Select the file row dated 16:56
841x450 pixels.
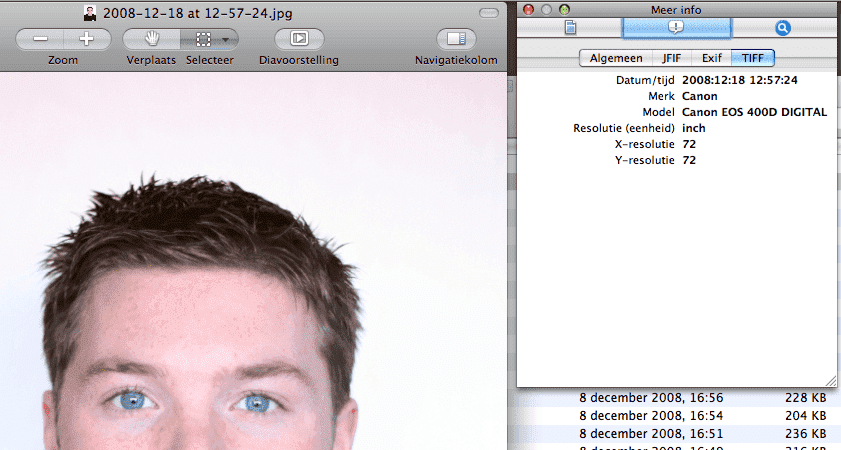point(650,397)
